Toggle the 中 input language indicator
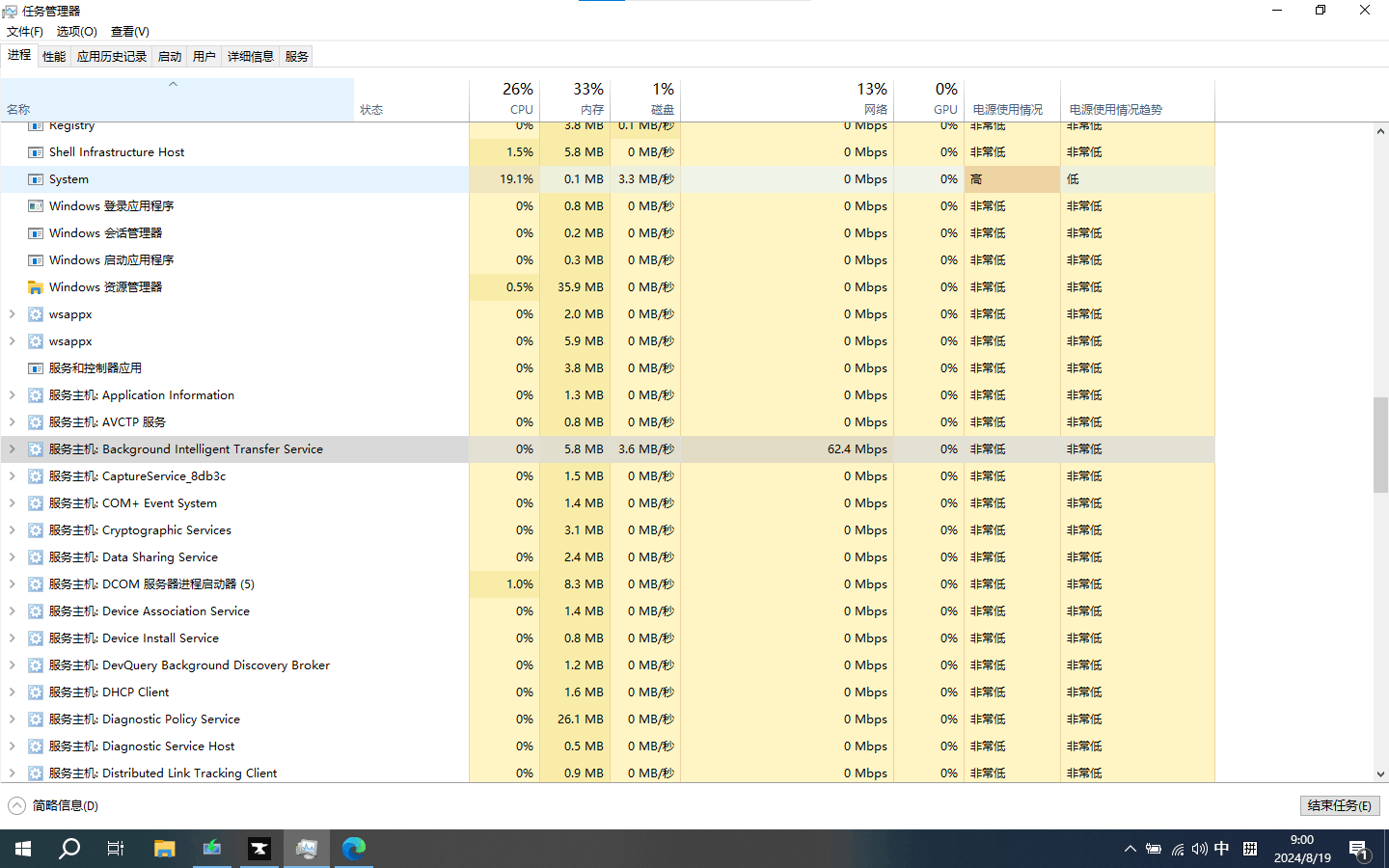Viewport: 1389px width, 868px height. point(1222,849)
